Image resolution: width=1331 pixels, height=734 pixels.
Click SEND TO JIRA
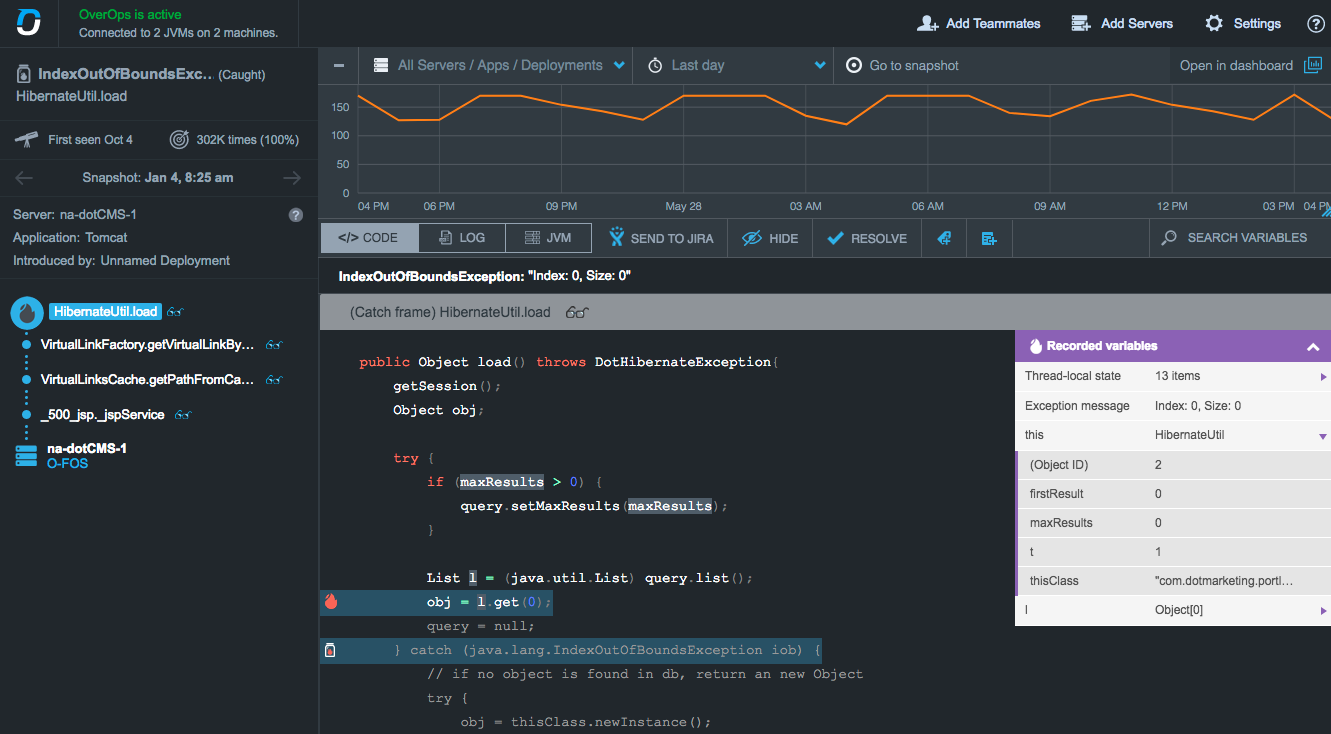[660, 238]
